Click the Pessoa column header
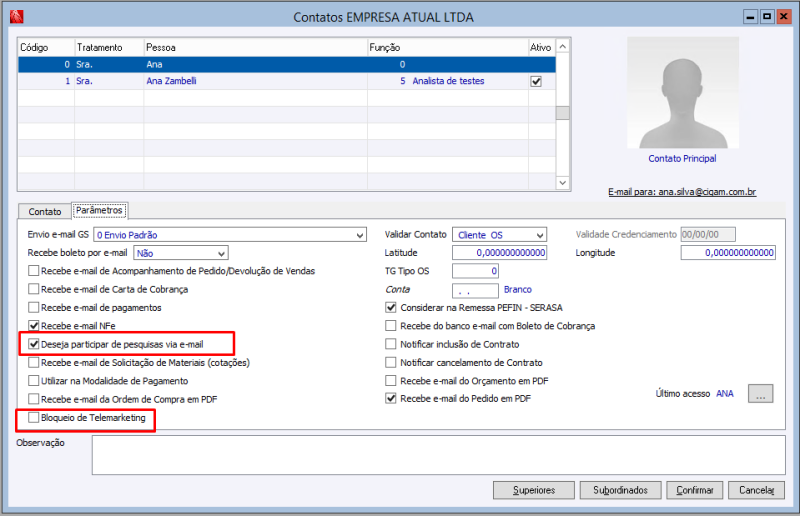 pos(256,47)
